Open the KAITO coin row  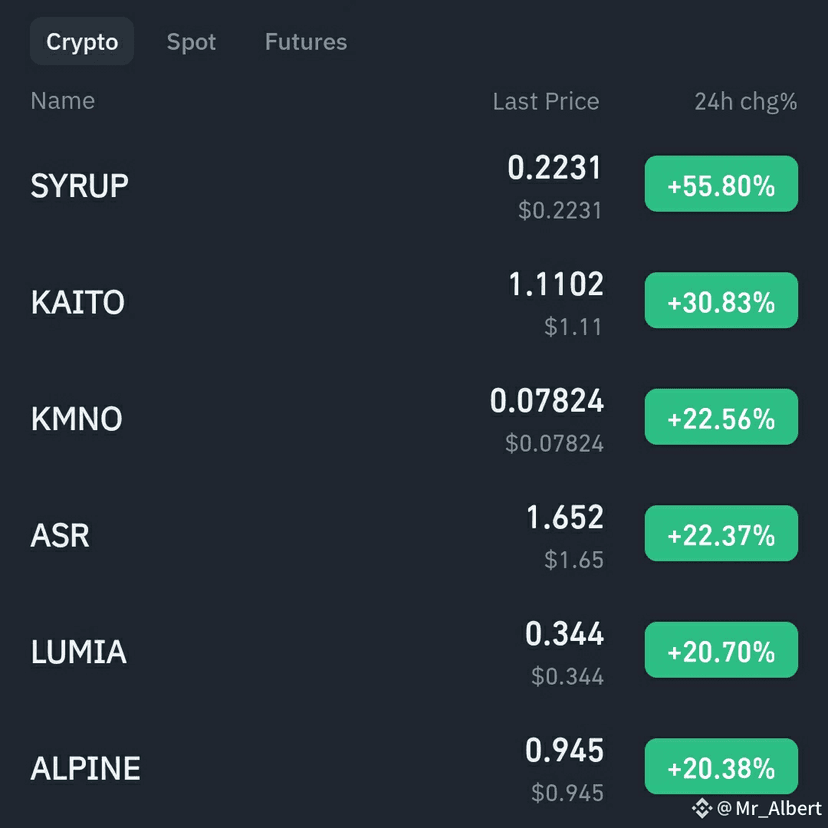[414, 301]
